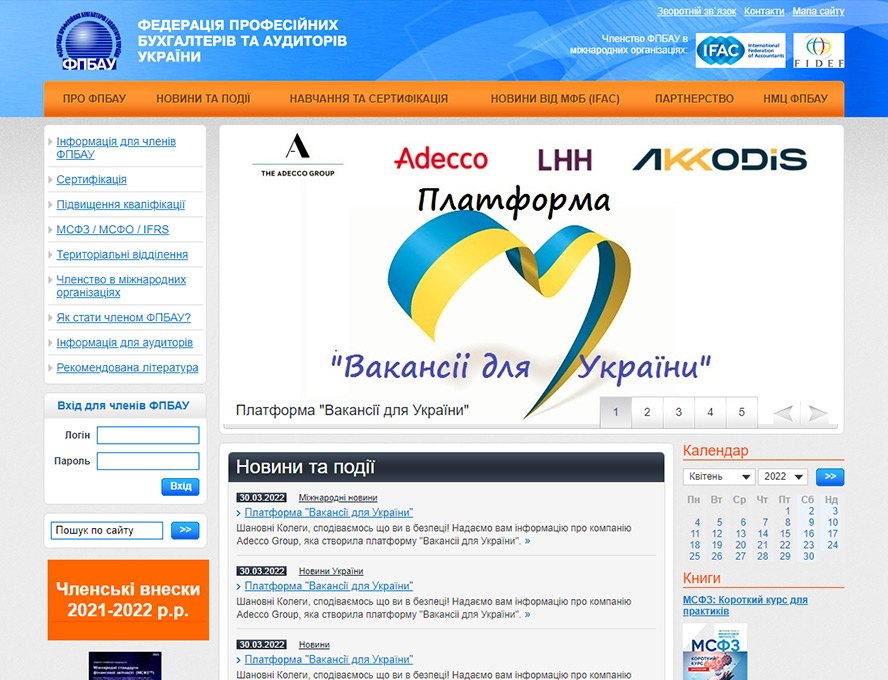Open the IFAC membership logo
Image resolution: width=888 pixels, height=680 pixels.
coord(740,50)
